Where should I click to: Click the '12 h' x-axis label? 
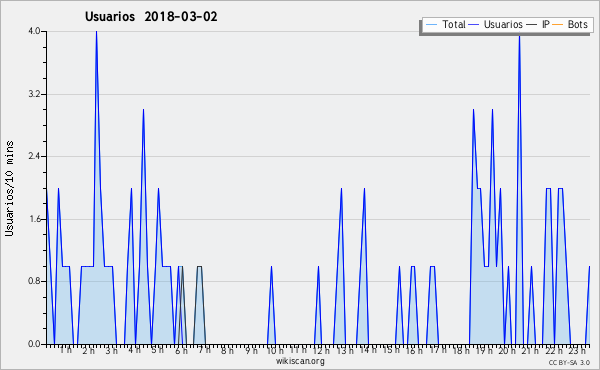point(321,351)
